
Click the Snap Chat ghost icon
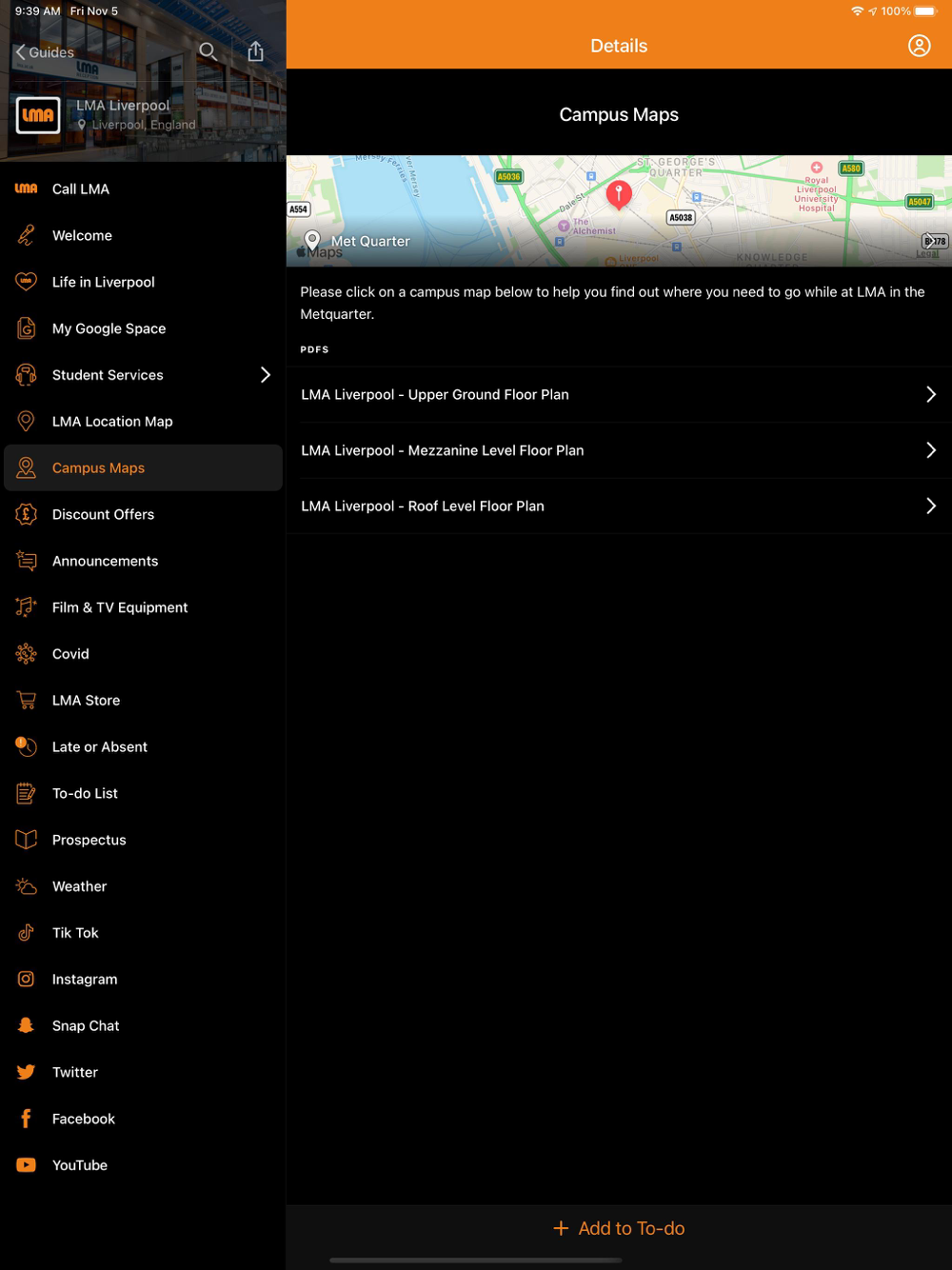[26, 1025]
